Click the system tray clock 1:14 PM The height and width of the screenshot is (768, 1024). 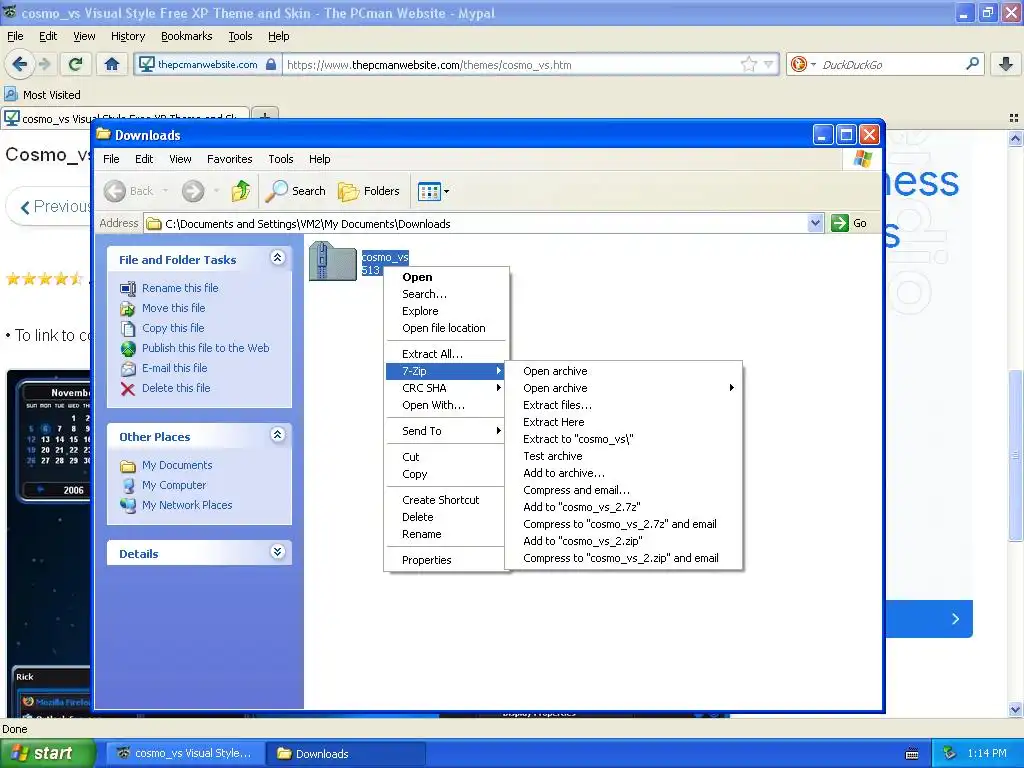click(987, 753)
